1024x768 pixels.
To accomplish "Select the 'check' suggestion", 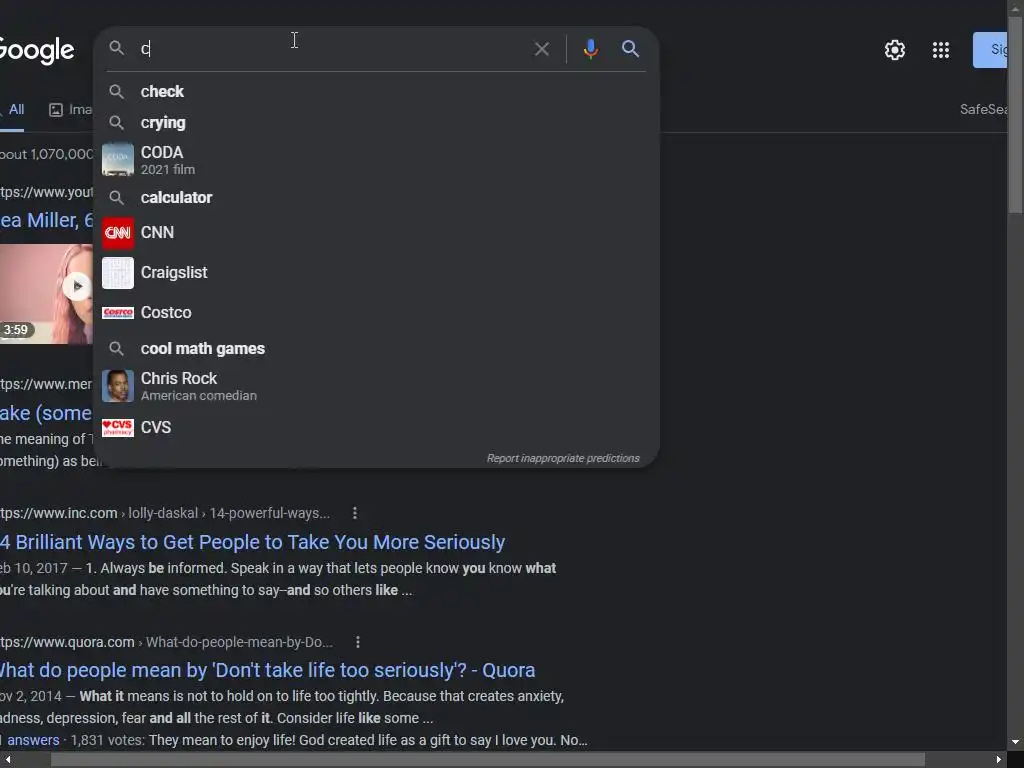I will [376, 91].
